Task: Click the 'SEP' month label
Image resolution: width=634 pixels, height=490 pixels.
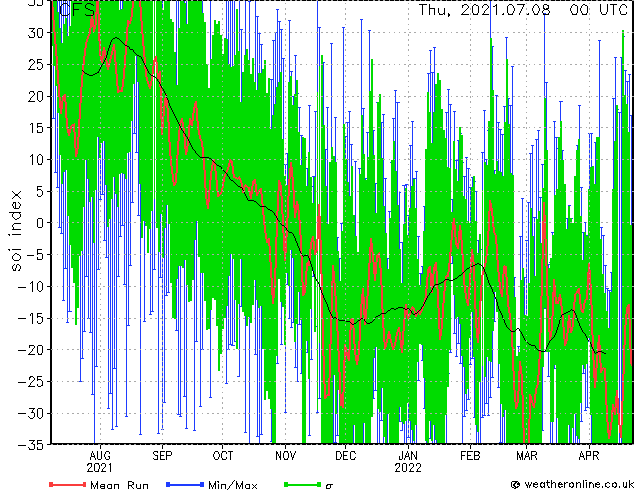Action: point(162,456)
